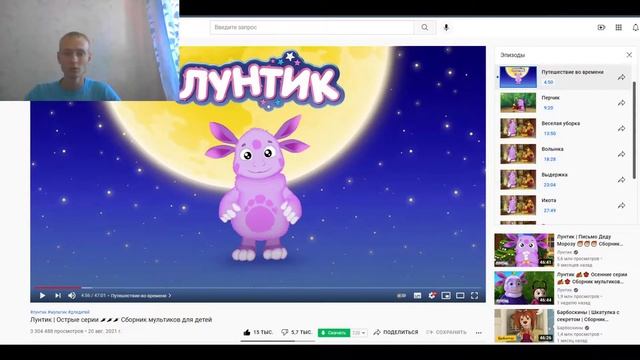640x360 pixels.
Task: Toggle theater mode view
Action: 460,296
